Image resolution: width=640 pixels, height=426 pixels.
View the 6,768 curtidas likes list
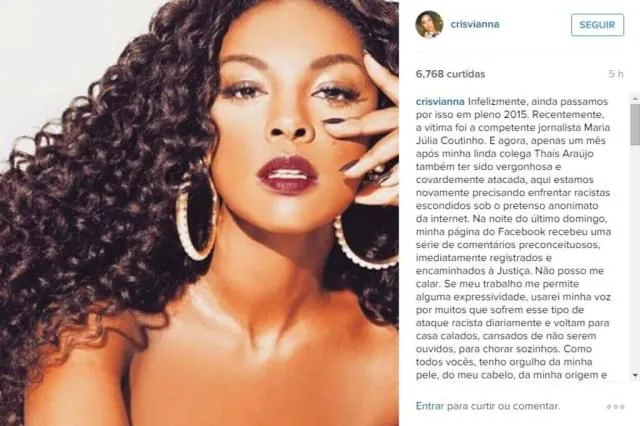click(450, 74)
